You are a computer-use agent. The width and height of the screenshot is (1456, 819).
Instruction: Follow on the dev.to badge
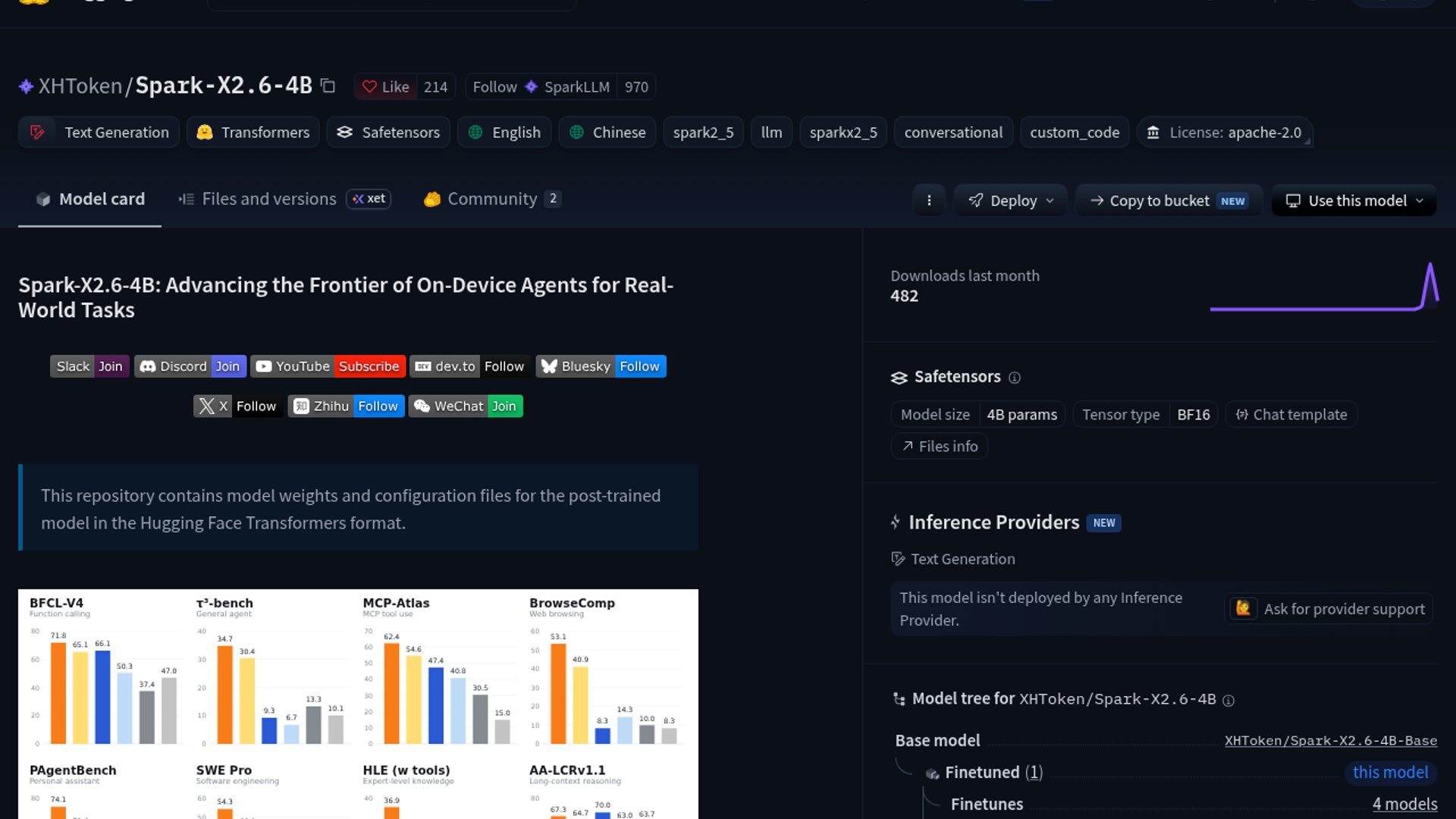tap(470, 366)
